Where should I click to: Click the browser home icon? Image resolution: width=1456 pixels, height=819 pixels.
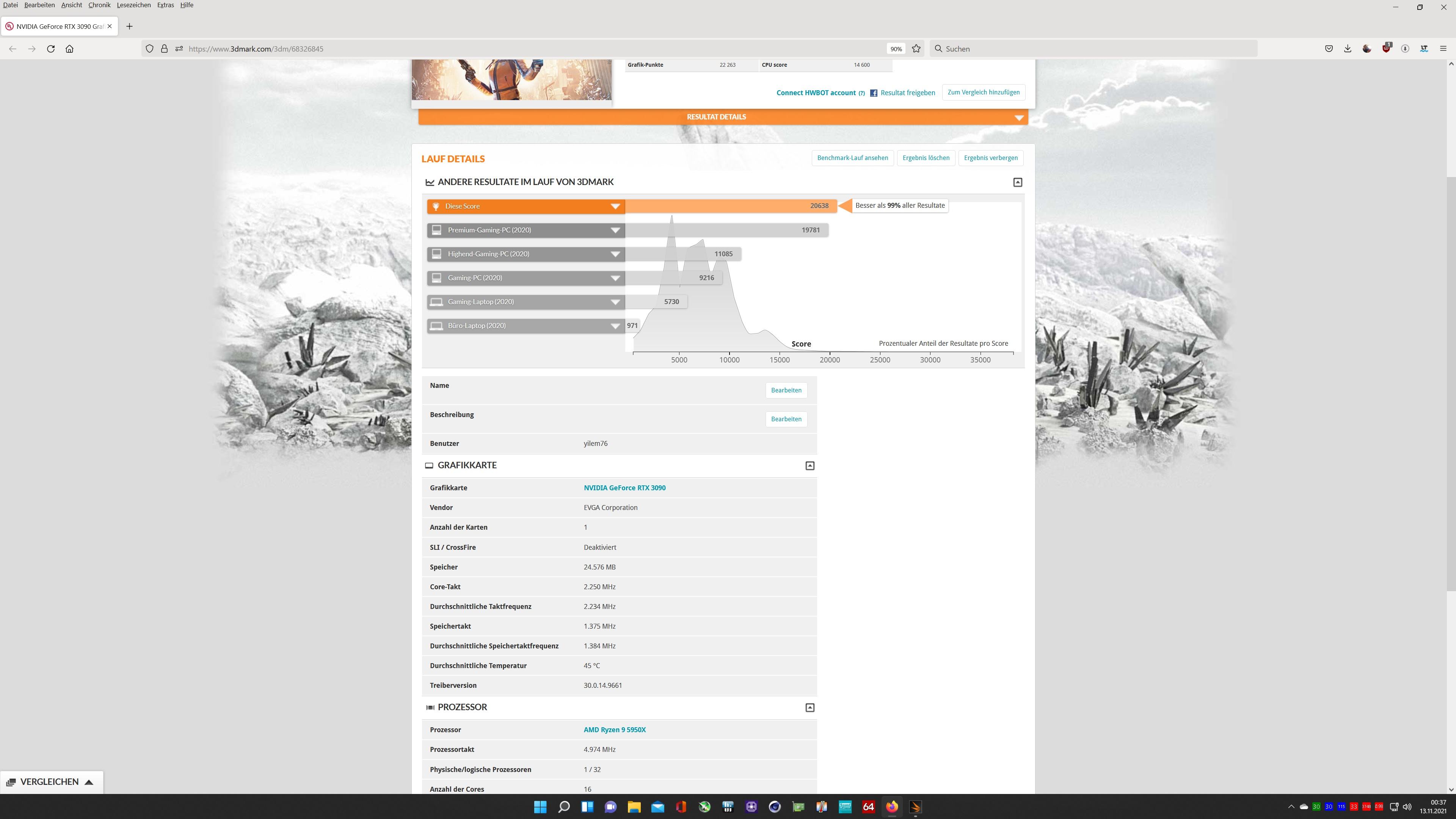(69, 49)
